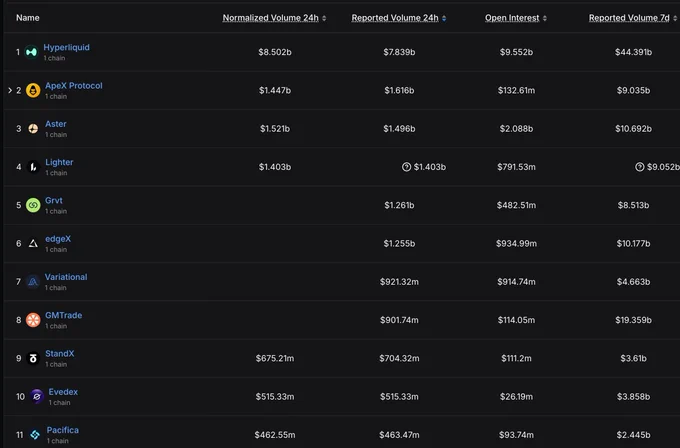Open the Lighter protocol link
Screen dimensions: 680x448
click(x=59, y=162)
